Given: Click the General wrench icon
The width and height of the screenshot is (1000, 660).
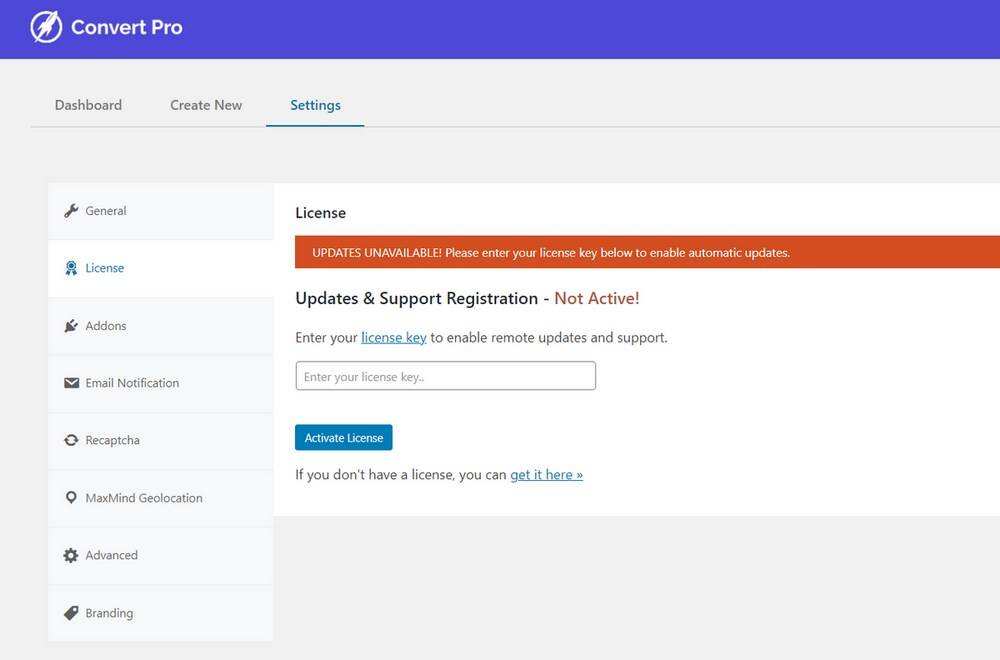Looking at the screenshot, I should [71, 211].
